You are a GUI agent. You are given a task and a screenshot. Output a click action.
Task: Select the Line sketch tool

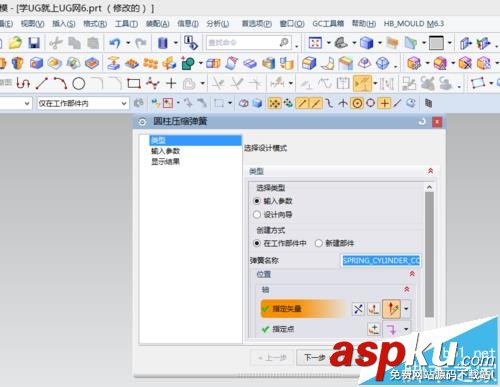(x=42, y=83)
